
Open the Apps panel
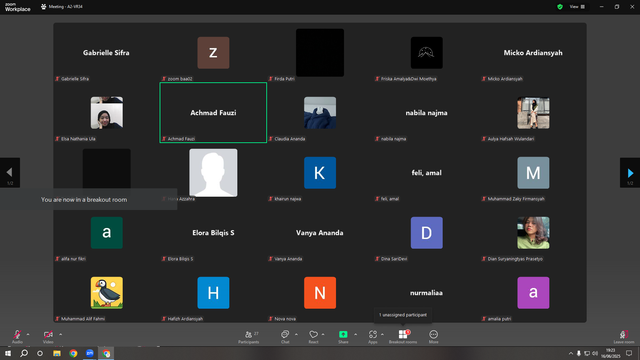[x=373, y=337]
